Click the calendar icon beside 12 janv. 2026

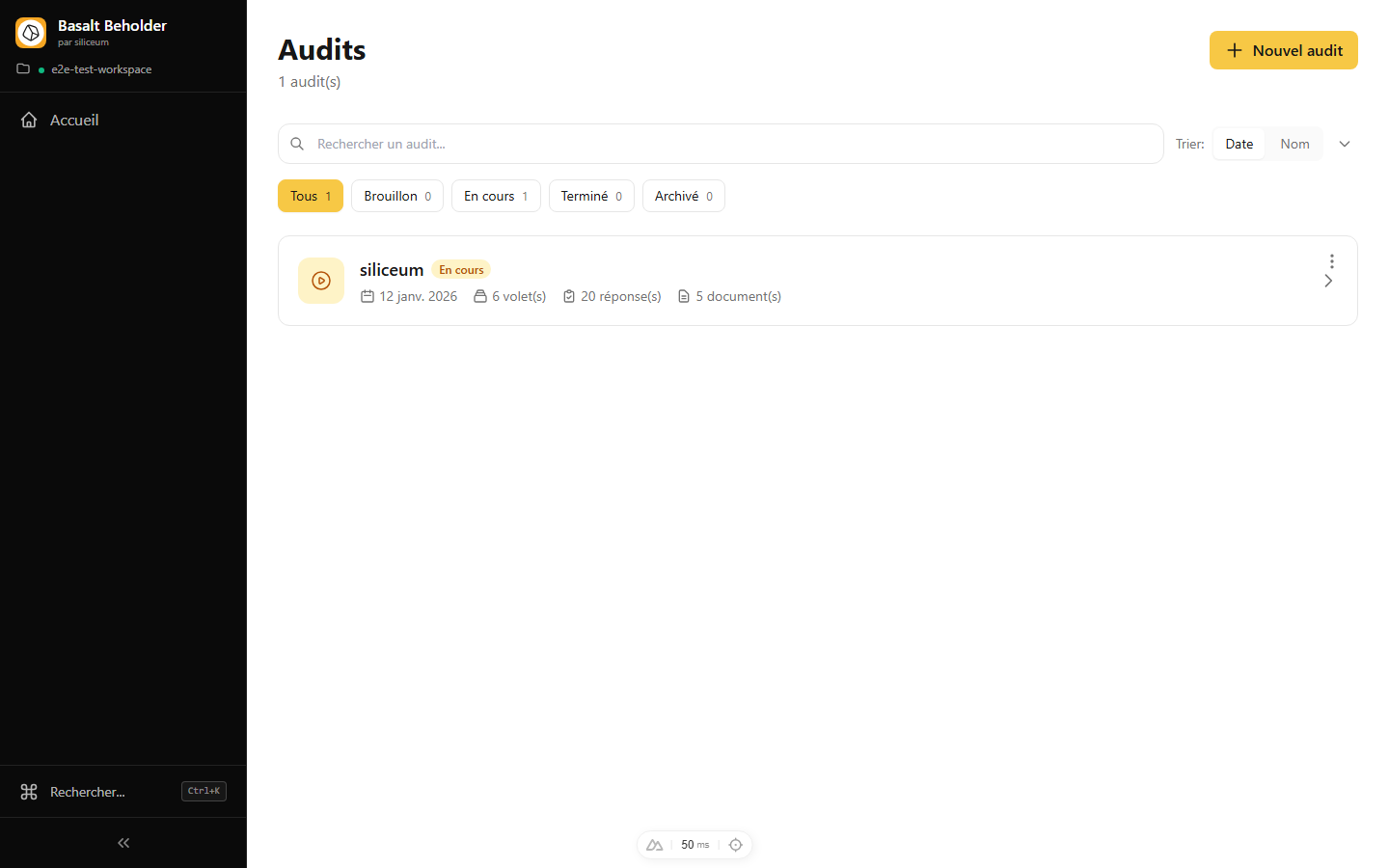[x=368, y=296]
